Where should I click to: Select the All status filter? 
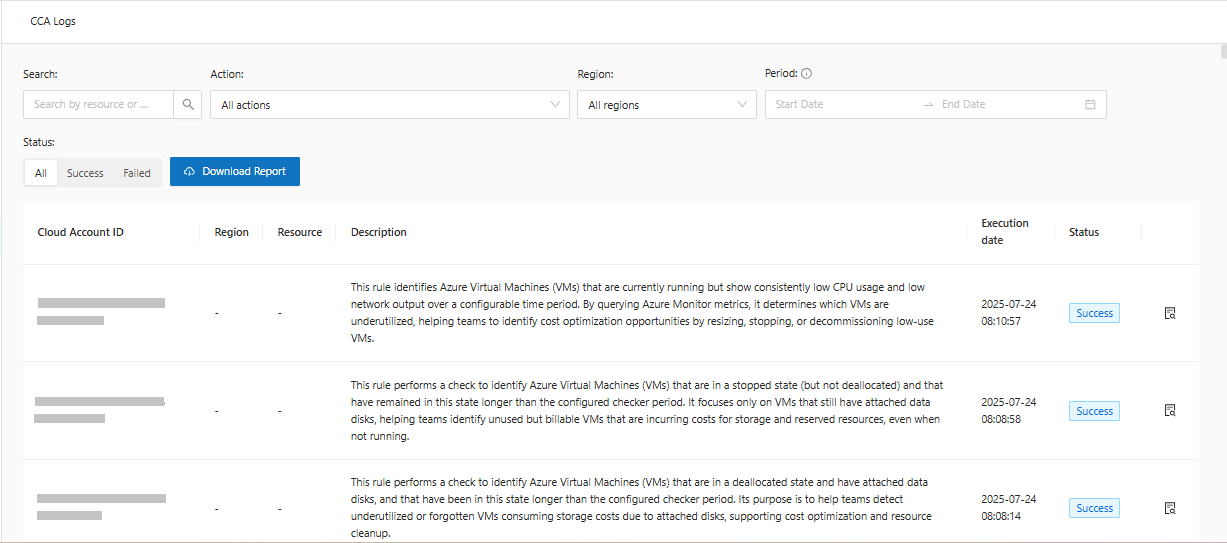point(41,173)
